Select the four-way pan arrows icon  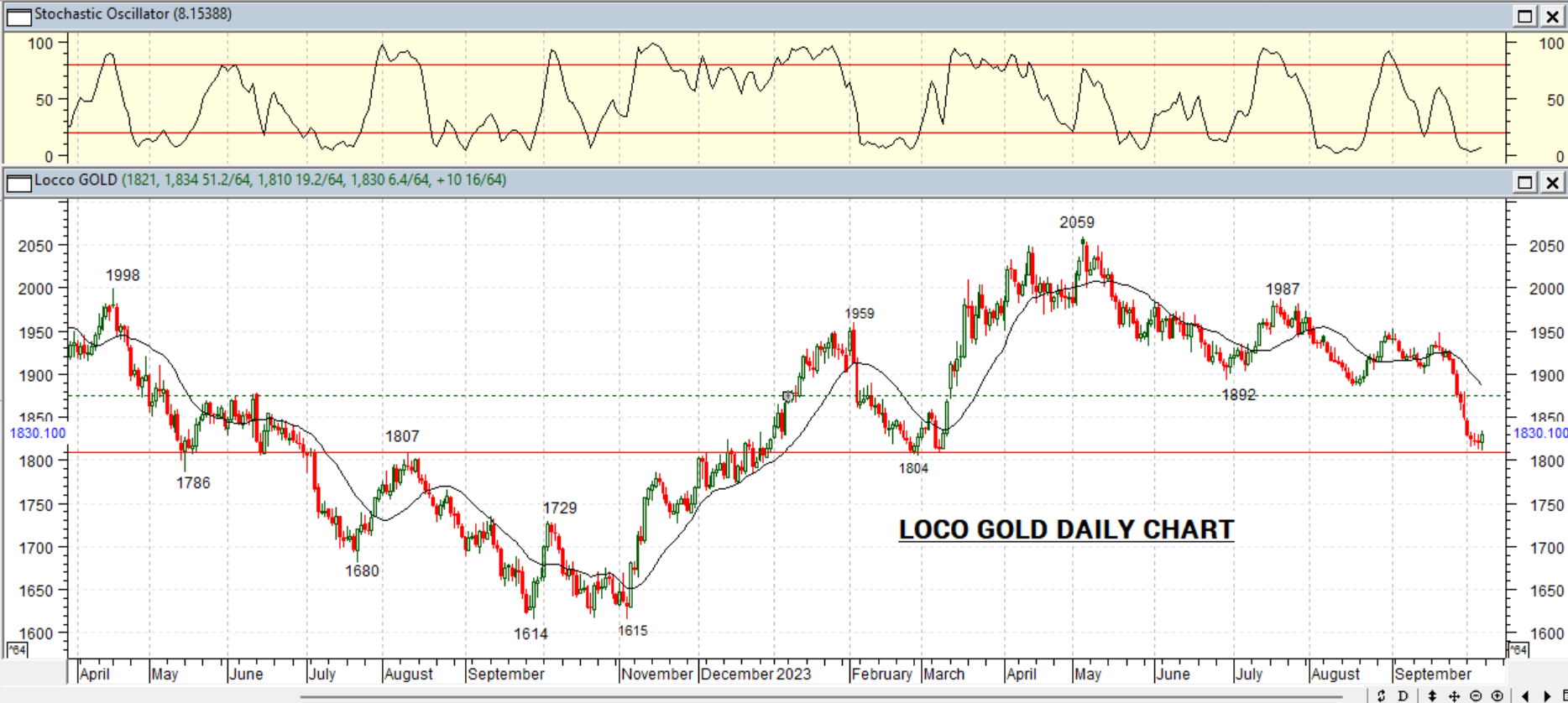coord(1454,695)
